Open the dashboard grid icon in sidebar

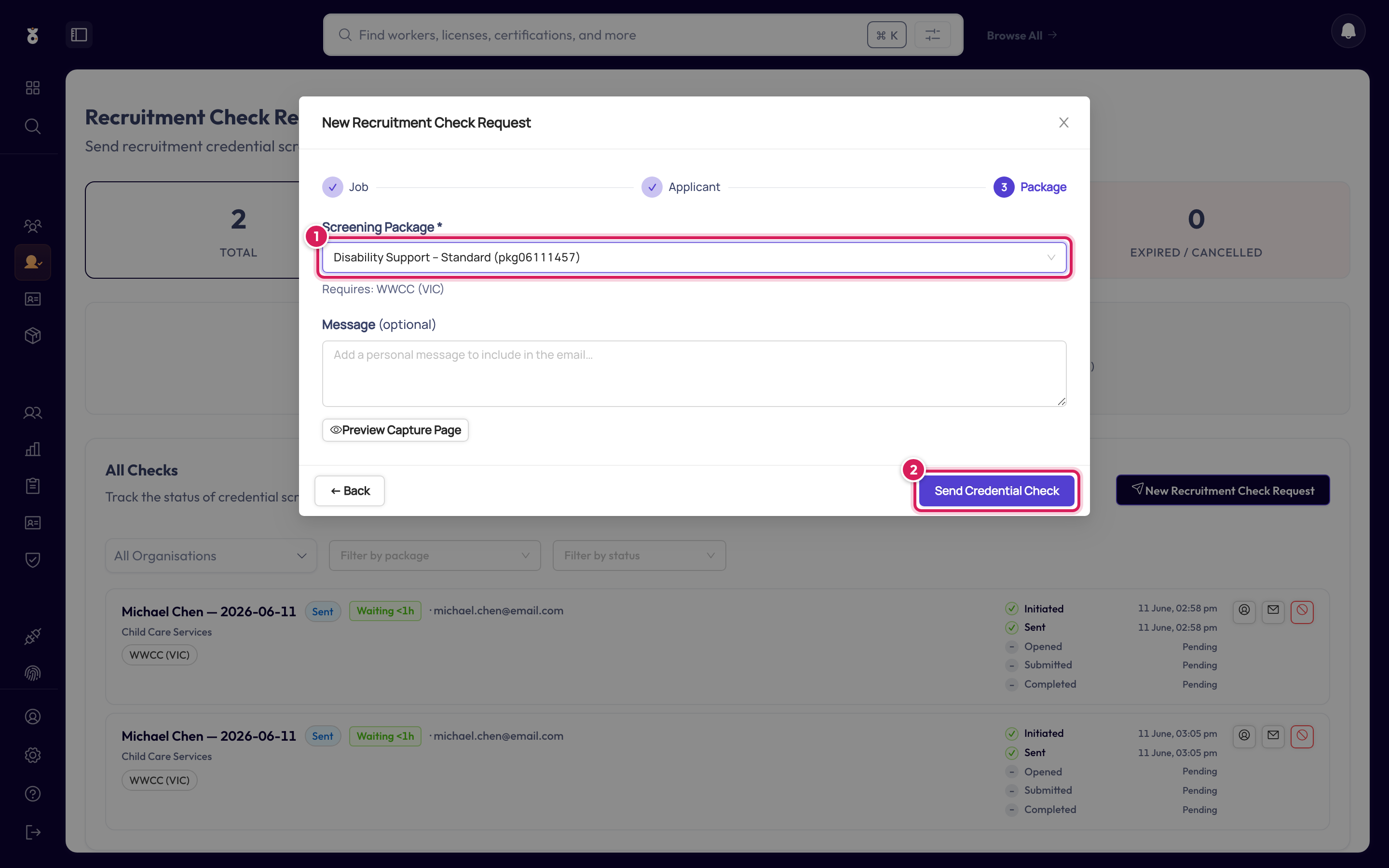point(33,87)
